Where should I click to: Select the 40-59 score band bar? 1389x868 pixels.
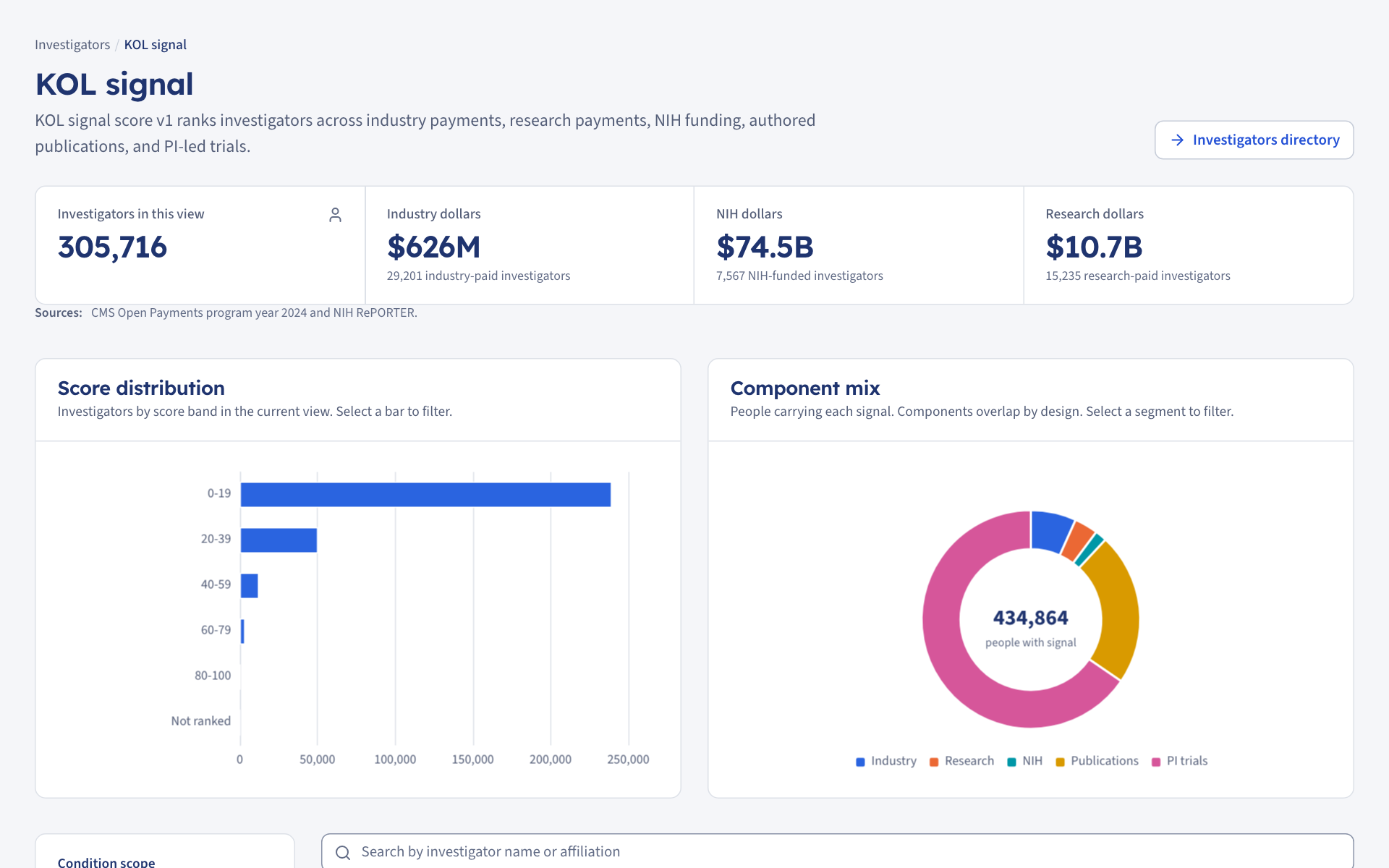249,586
